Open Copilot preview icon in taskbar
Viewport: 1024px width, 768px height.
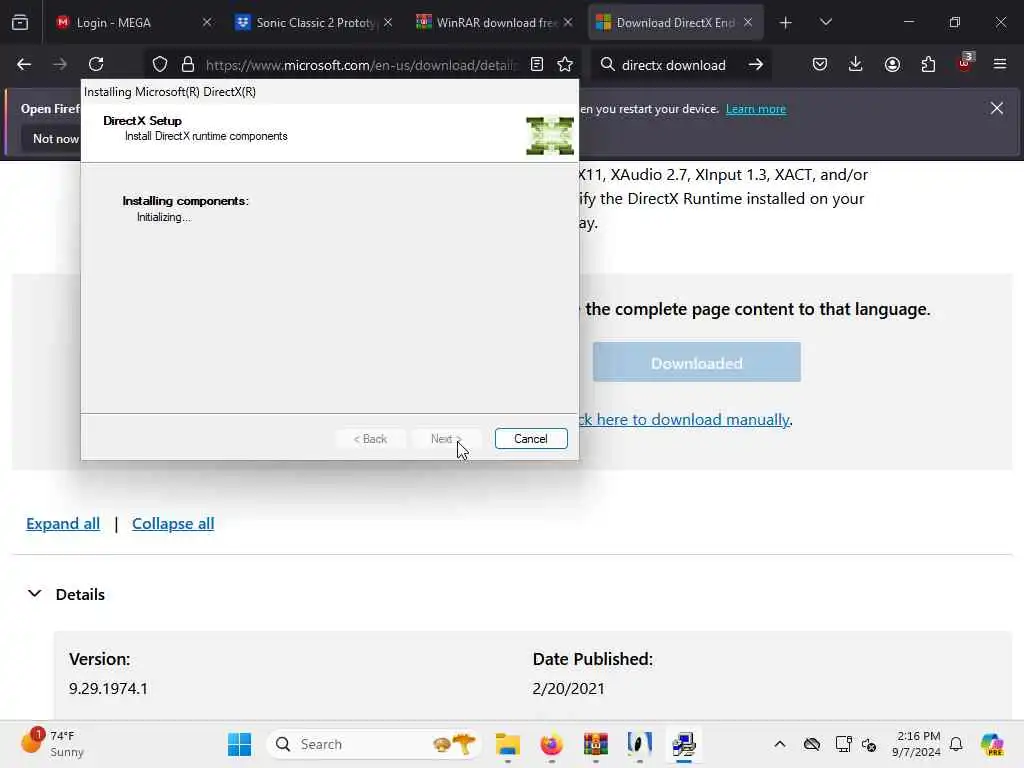pyautogui.click(x=991, y=744)
